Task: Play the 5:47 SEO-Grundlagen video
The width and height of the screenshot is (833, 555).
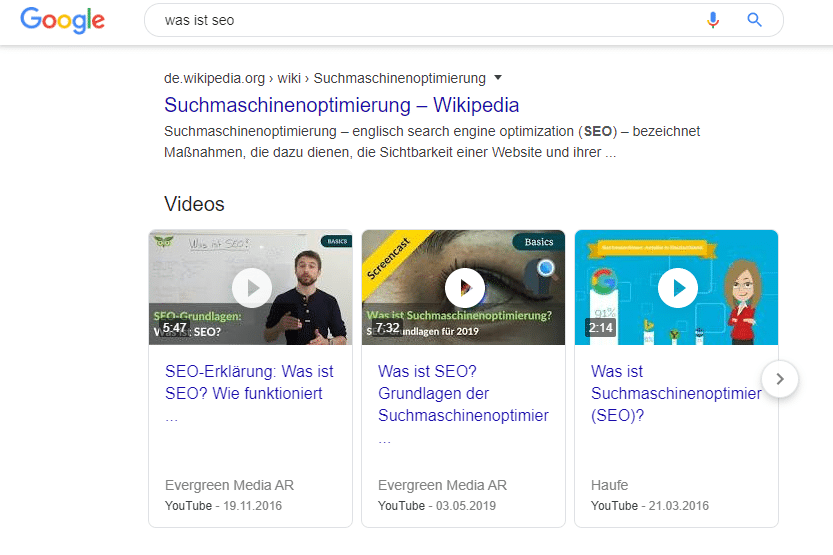Action: point(252,288)
